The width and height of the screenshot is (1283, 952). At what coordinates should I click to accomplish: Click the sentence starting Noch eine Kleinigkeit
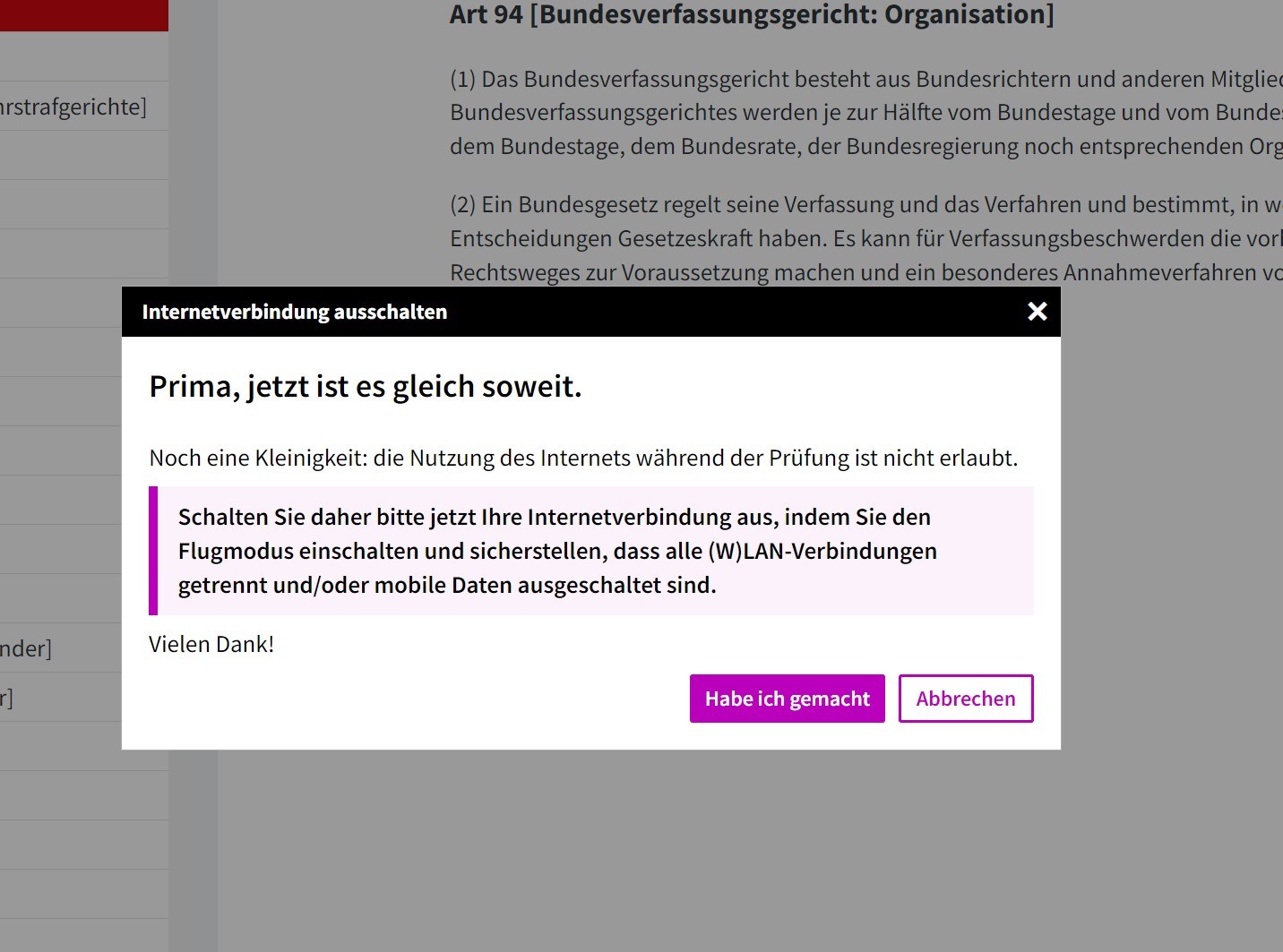click(x=583, y=458)
